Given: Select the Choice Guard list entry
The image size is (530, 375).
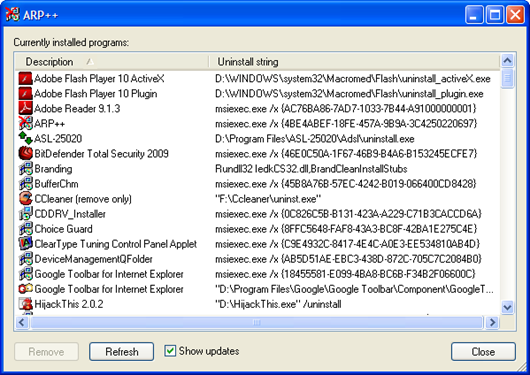Looking at the screenshot, I should pyautogui.click(x=258, y=229).
